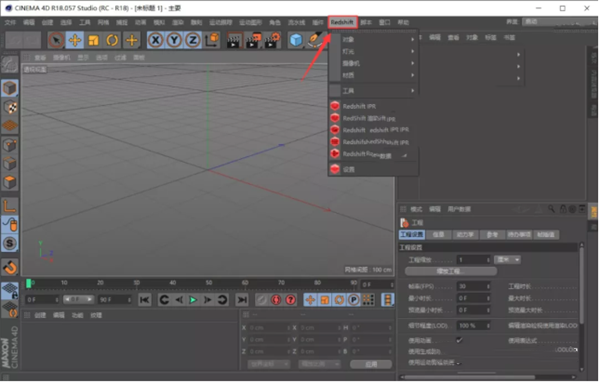Image resolution: width=600 pixels, height=382 pixels.
Task: Open the 界面 layout dropdown at top right
Action: pos(559,22)
